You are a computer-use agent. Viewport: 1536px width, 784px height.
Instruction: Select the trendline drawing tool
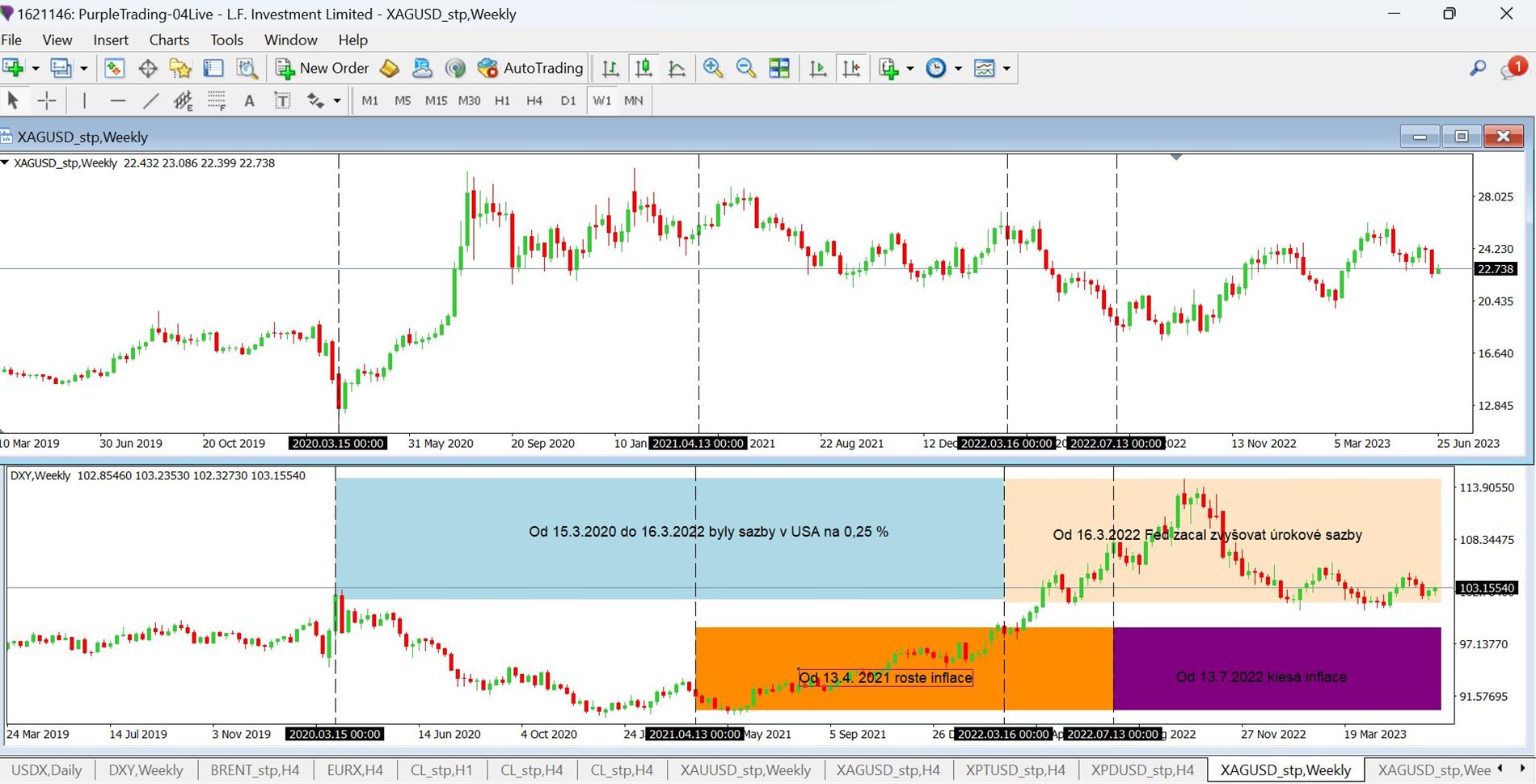click(x=150, y=101)
